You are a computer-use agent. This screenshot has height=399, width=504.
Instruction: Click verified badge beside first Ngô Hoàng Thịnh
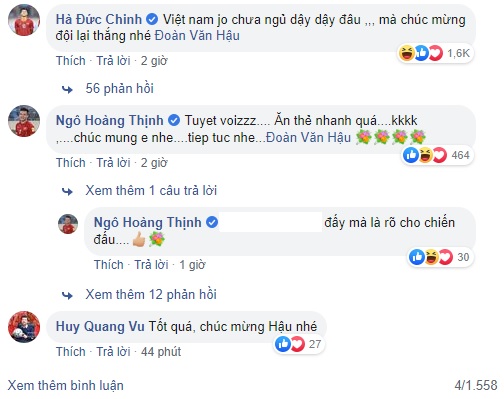point(174,120)
